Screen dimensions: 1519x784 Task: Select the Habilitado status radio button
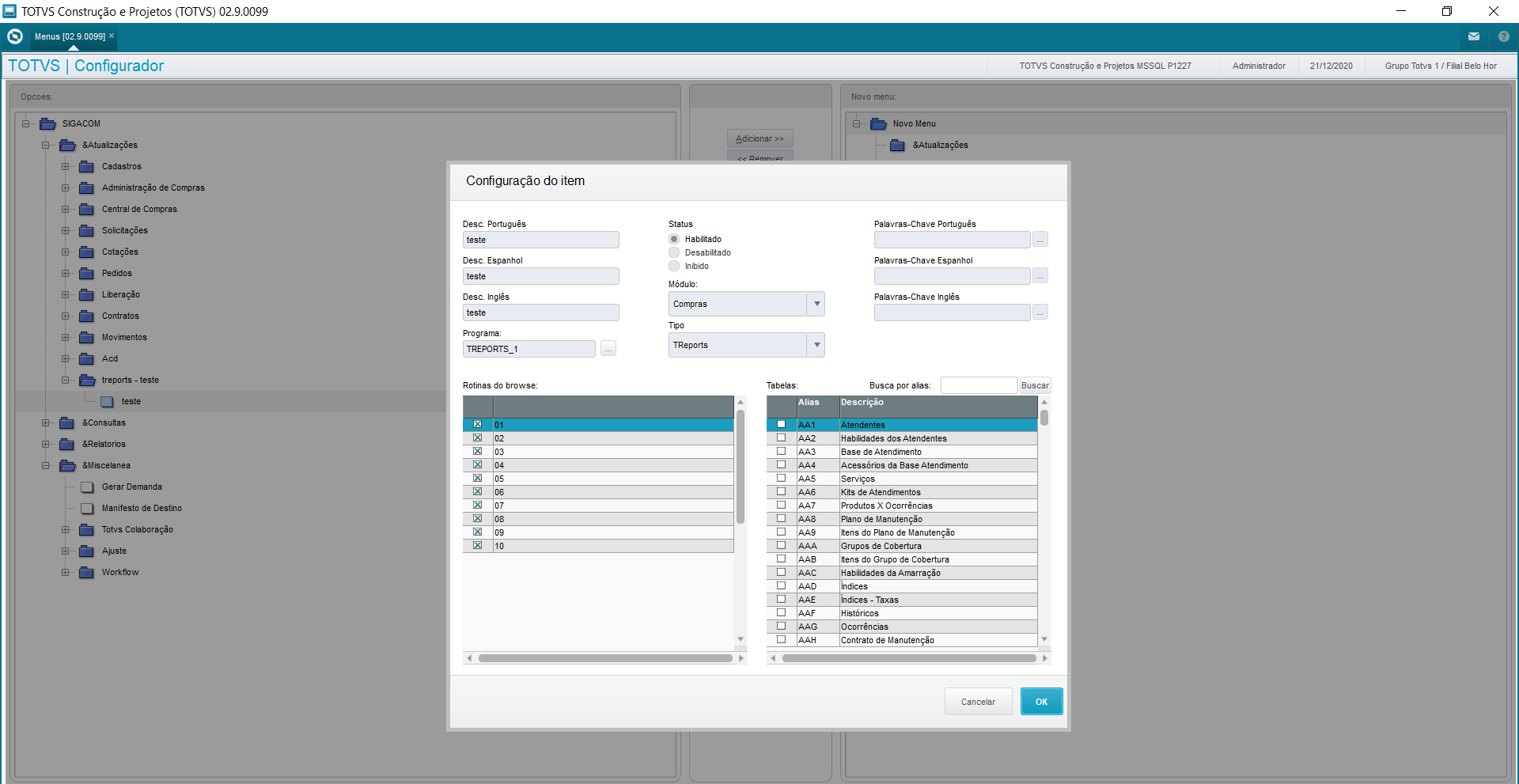[x=674, y=239]
